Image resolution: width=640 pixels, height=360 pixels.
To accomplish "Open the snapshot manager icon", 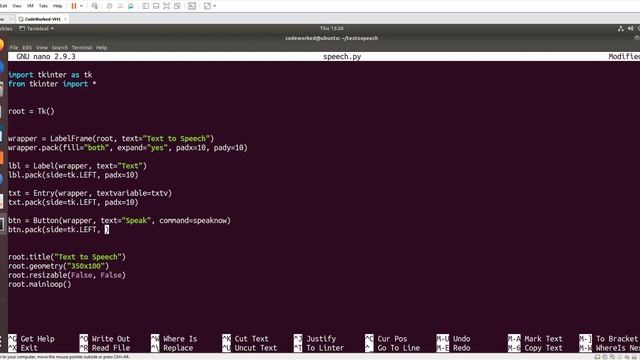I will coord(131,6).
